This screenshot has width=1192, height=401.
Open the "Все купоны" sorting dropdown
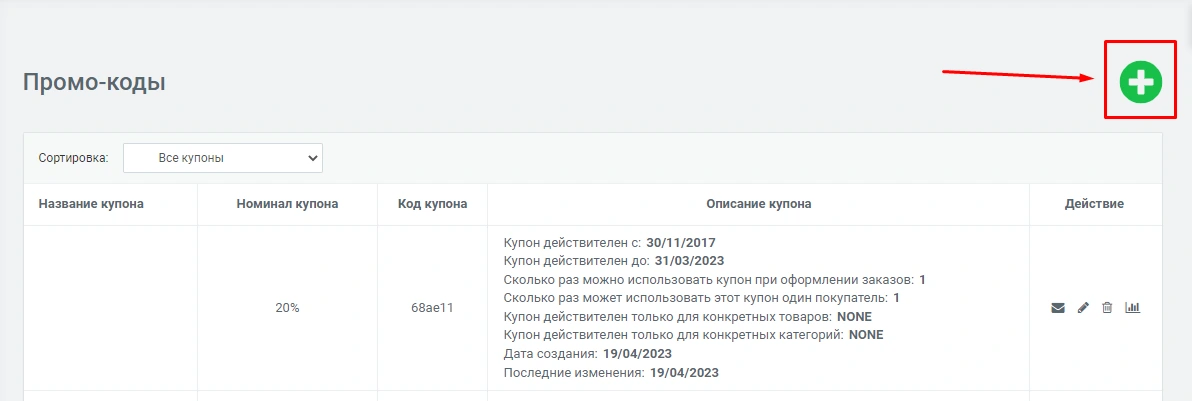[222, 158]
